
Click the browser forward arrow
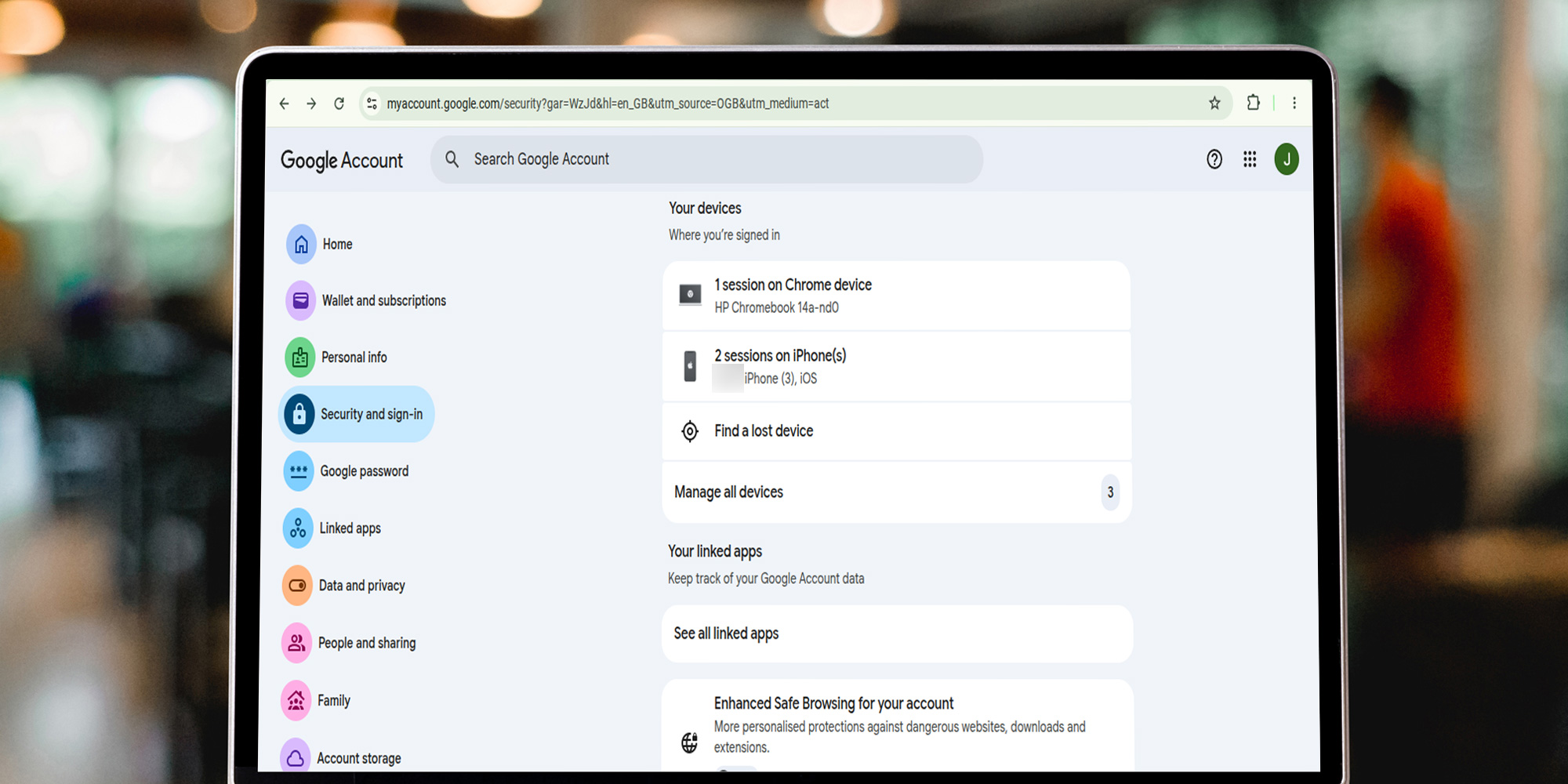(311, 103)
